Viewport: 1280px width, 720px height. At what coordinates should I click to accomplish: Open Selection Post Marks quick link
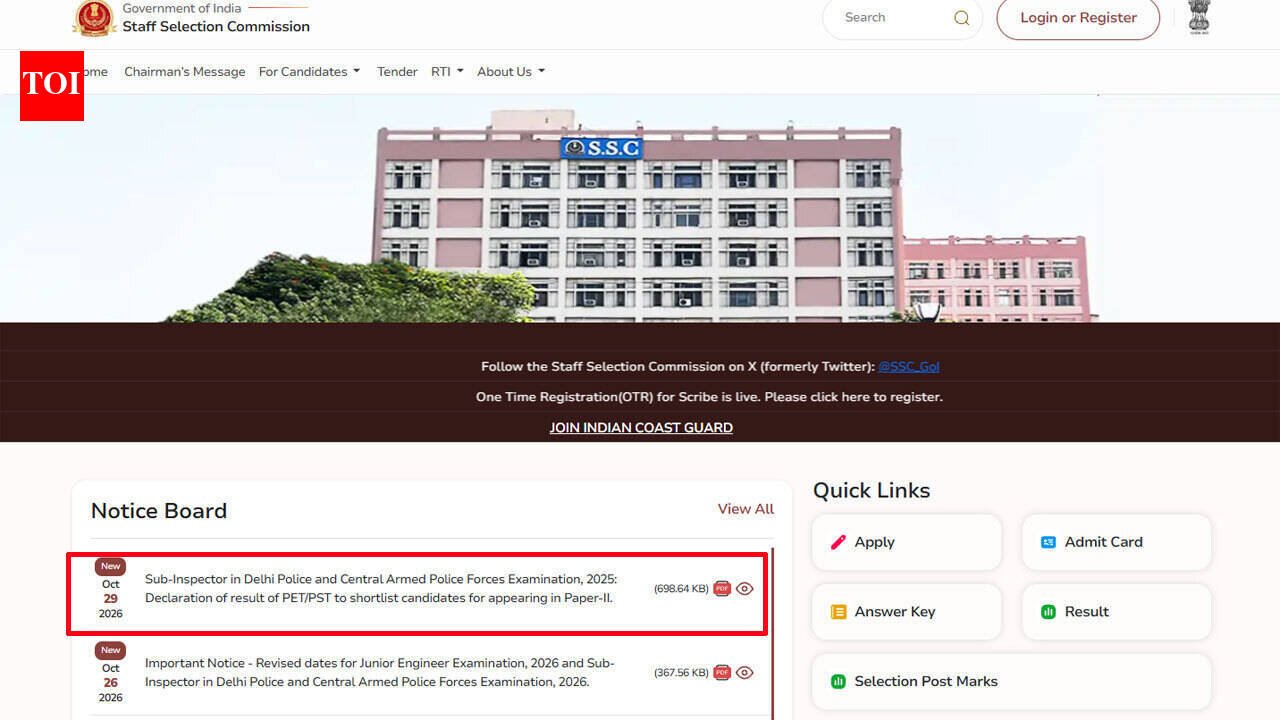tap(1011, 682)
